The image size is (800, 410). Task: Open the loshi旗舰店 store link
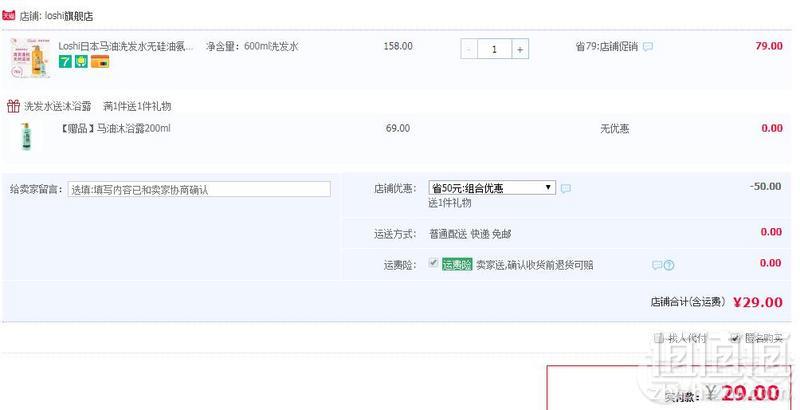[69, 16]
